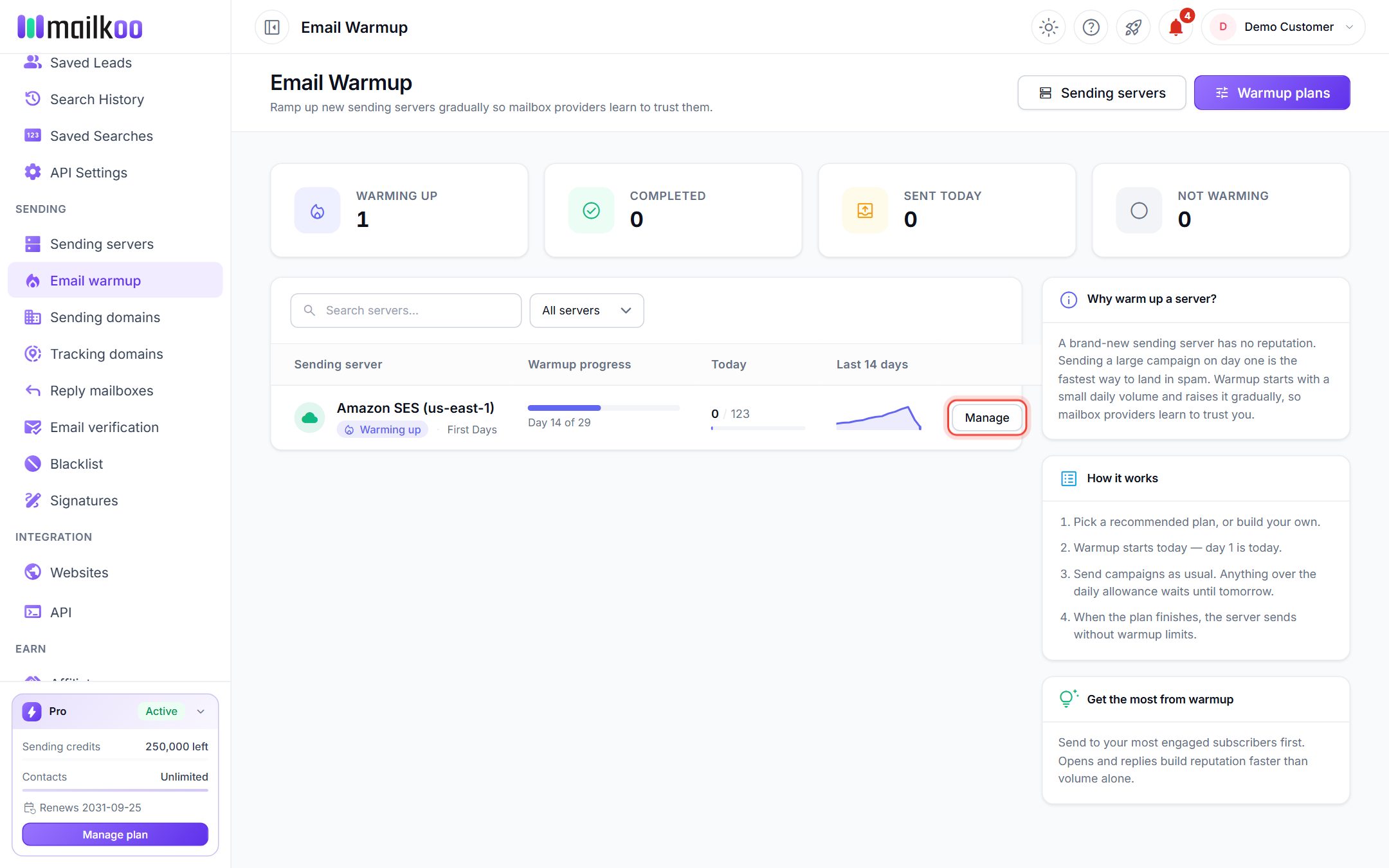Click the Warming up status badge
The image size is (1389, 868).
(383, 429)
